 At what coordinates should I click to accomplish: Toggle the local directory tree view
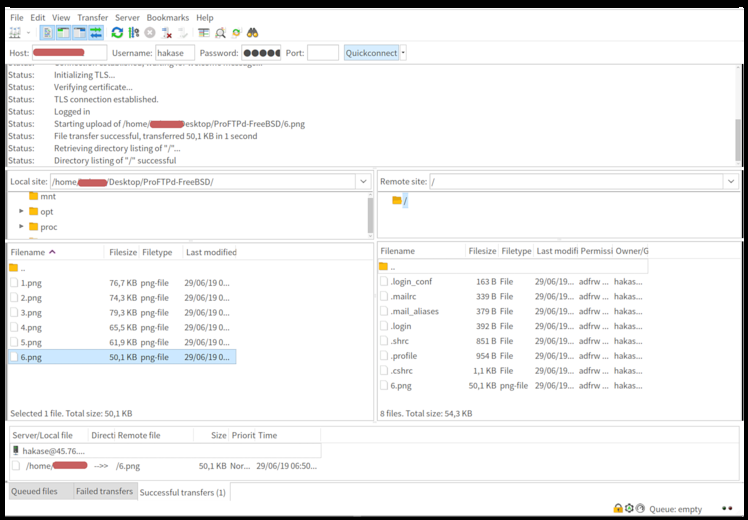(x=63, y=33)
